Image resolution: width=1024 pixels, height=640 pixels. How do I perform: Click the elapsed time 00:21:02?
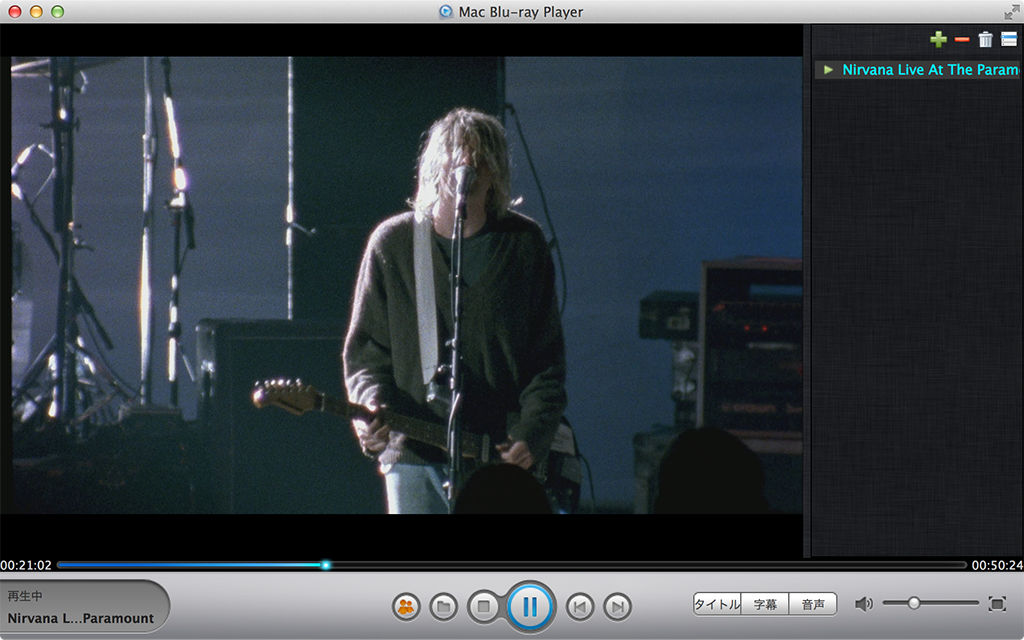[x=26, y=566]
